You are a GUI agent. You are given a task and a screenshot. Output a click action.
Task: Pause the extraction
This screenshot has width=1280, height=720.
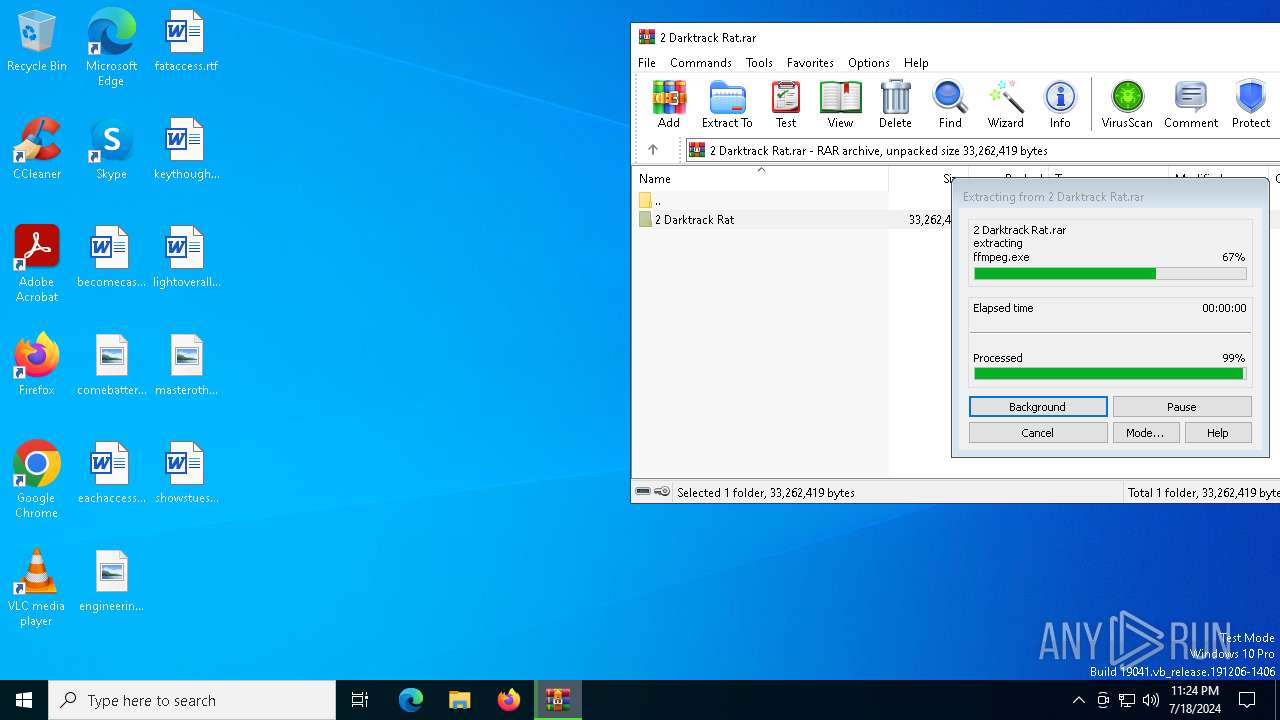click(x=1182, y=407)
